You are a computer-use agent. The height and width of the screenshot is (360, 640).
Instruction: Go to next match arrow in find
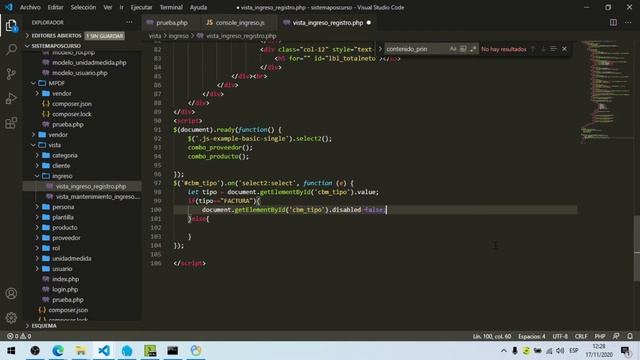[543, 49]
